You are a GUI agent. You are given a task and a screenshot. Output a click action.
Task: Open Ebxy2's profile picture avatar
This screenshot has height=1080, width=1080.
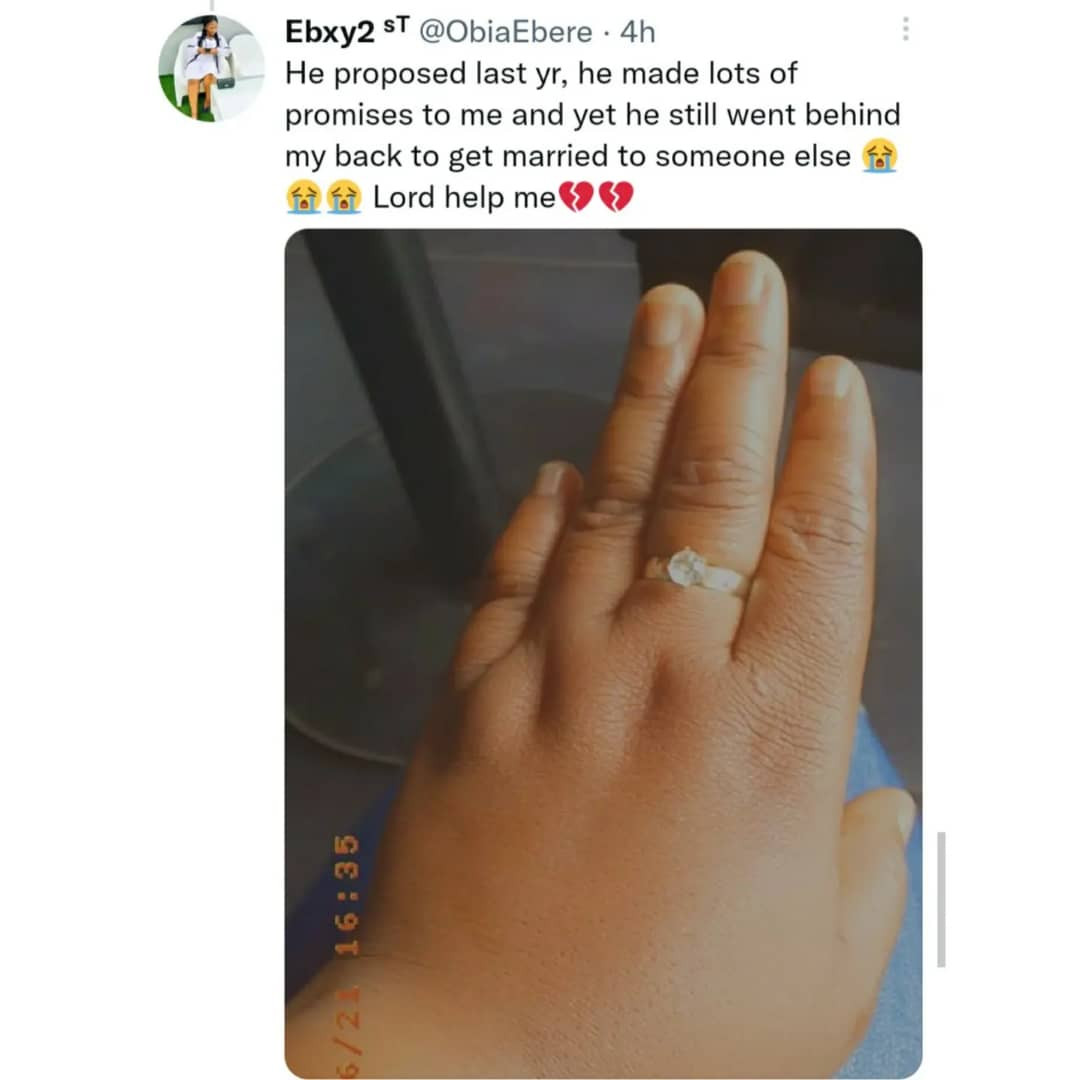tap(211, 68)
